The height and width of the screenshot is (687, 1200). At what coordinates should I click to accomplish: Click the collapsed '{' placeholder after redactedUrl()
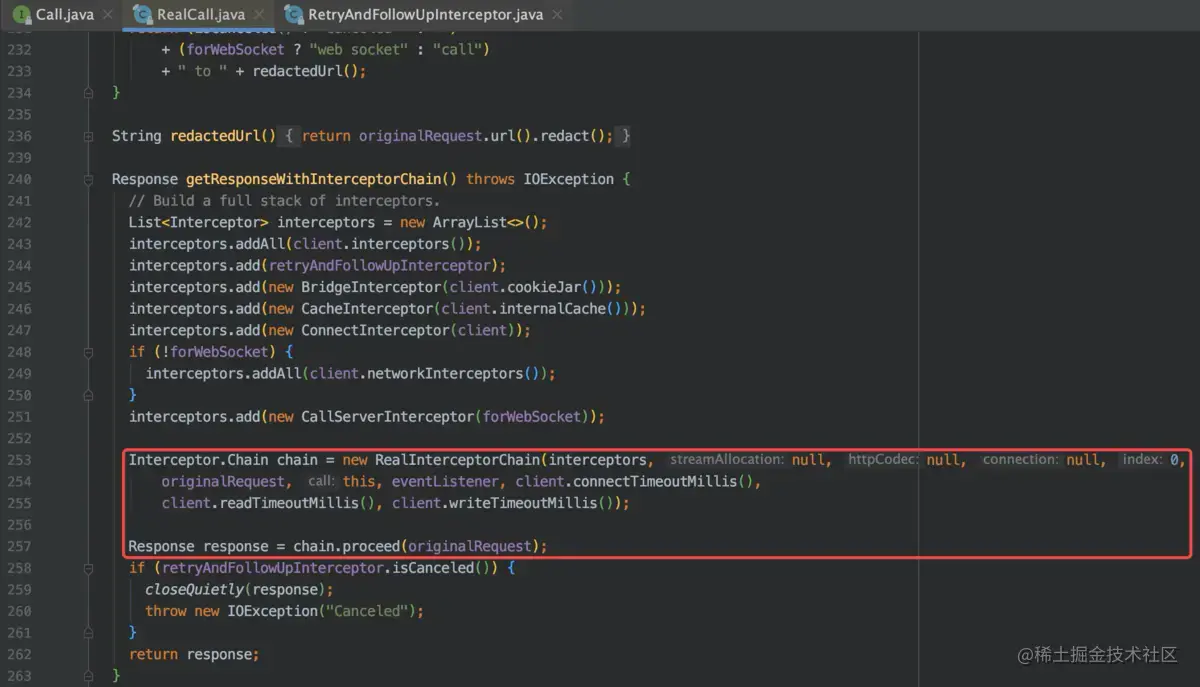(x=288, y=136)
